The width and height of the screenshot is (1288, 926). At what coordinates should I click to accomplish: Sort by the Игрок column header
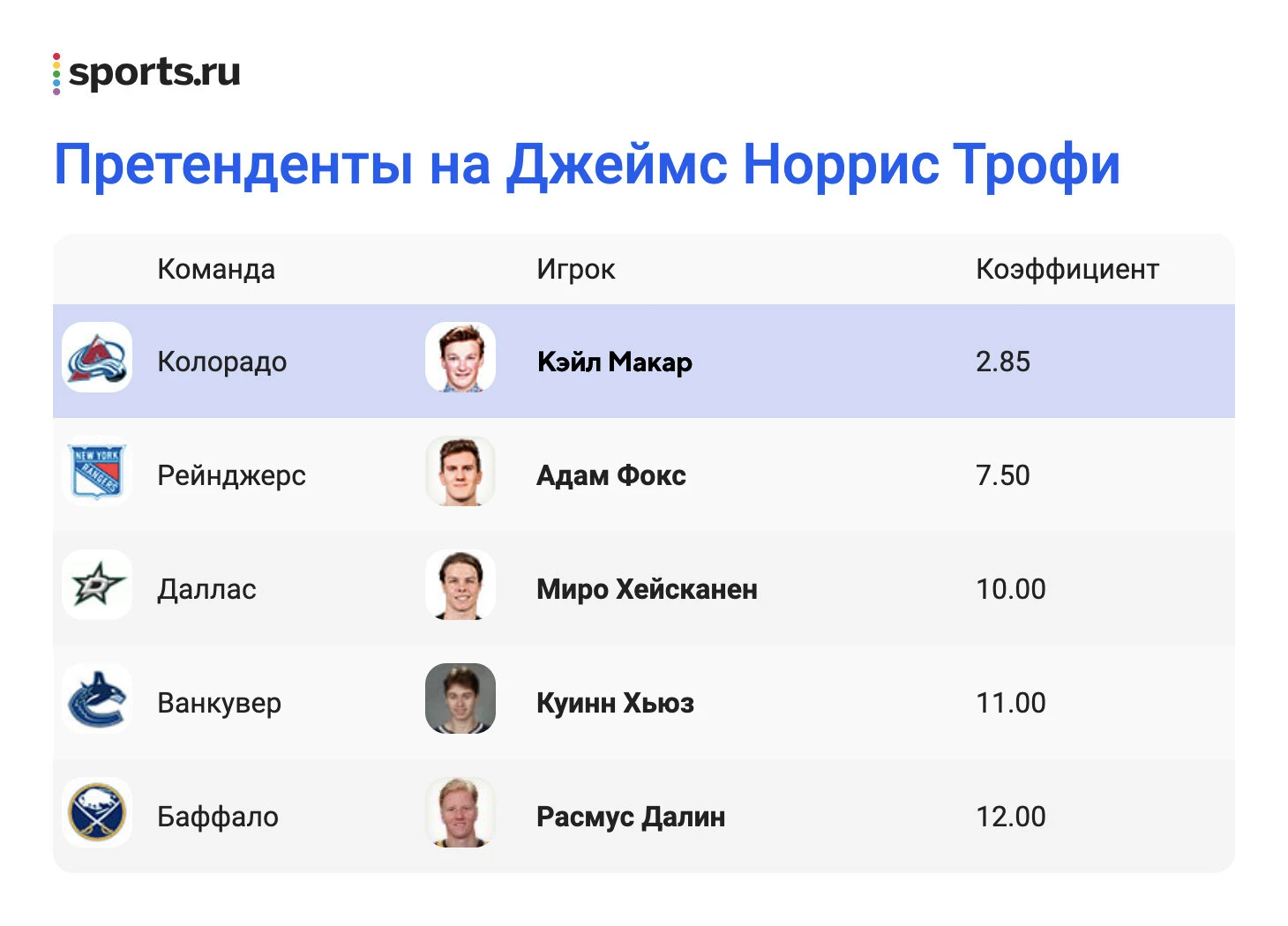click(x=576, y=269)
